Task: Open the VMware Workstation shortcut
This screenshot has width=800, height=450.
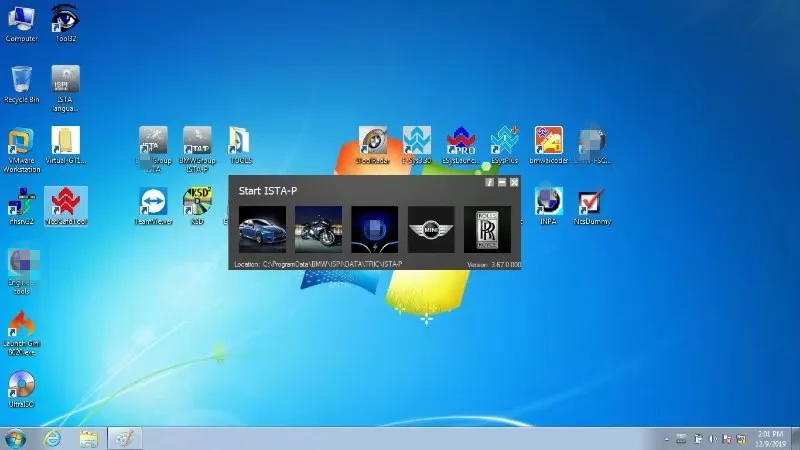Action: (21, 150)
